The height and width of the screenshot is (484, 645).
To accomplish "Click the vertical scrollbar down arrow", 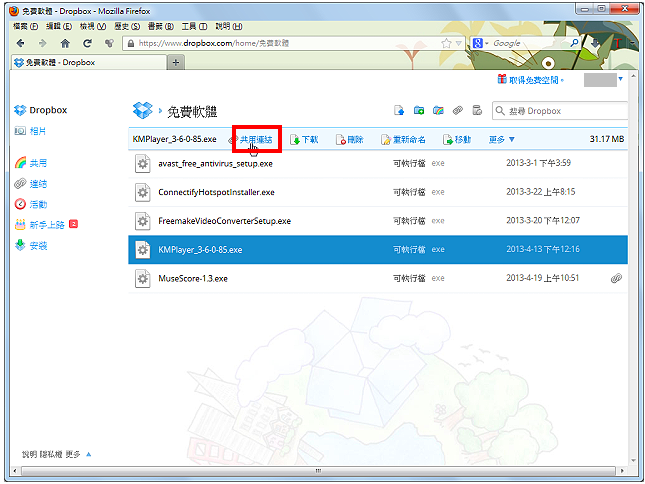I will (633, 461).
